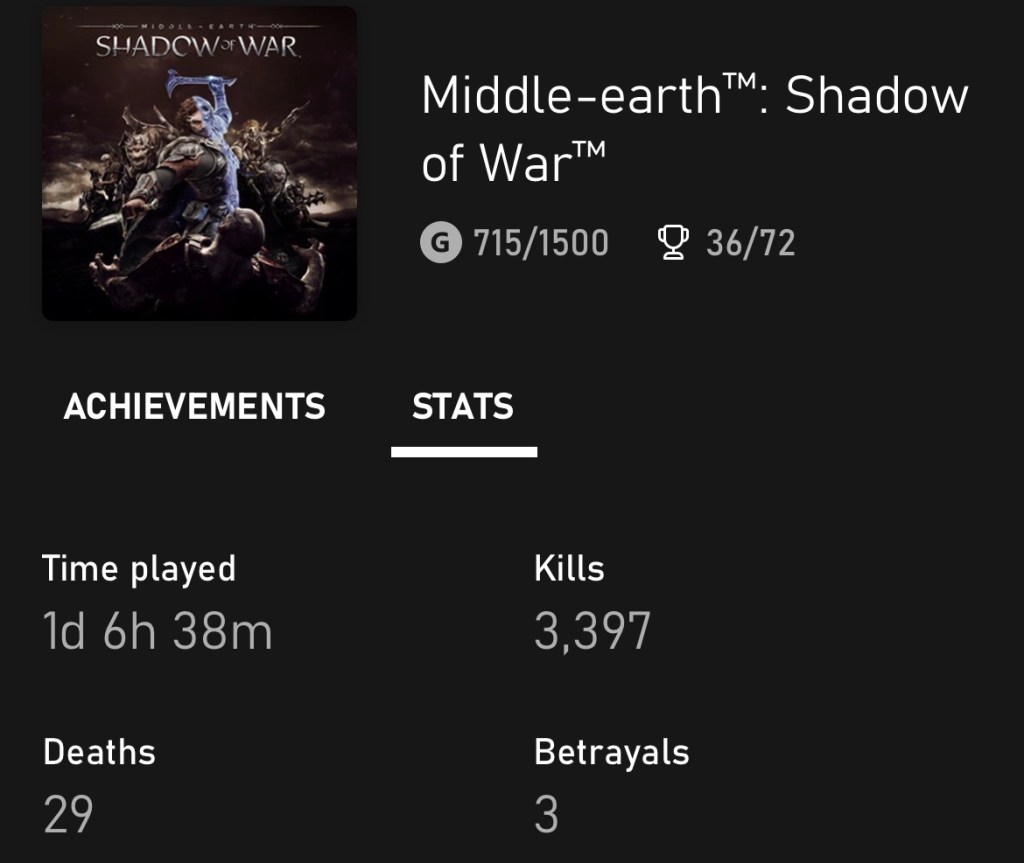This screenshot has width=1024, height=863.
Task: Select the Deaths stat label
Action: (x=99, y=751)
